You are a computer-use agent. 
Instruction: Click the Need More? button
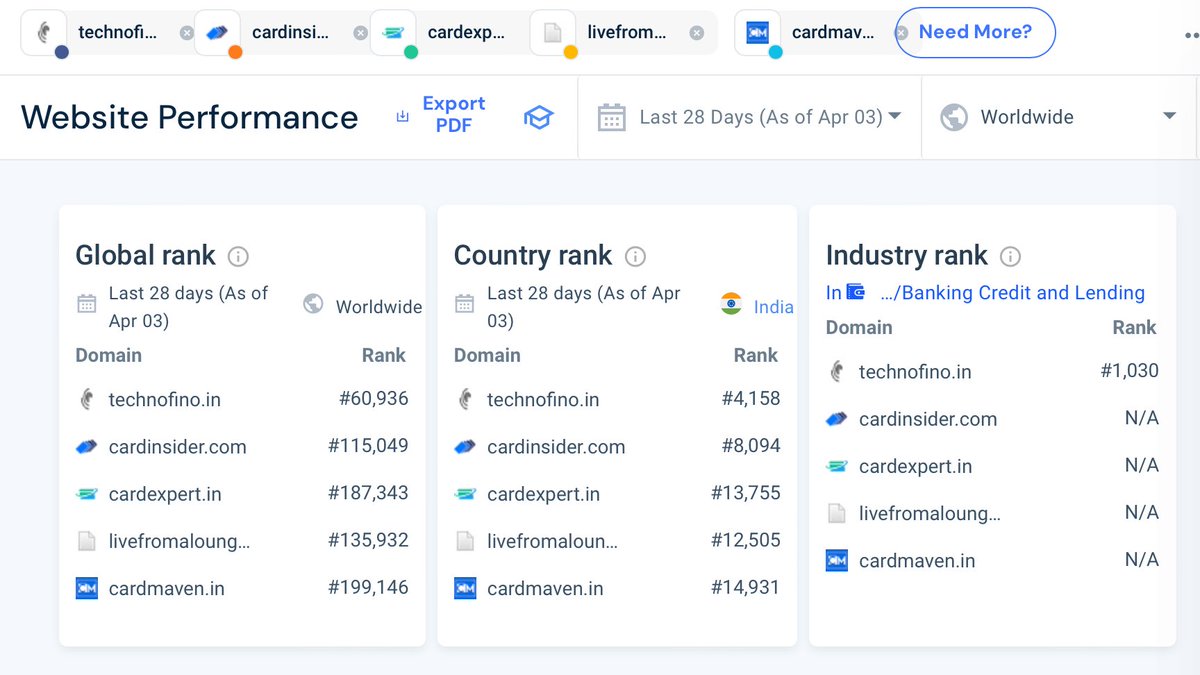pos(975,32)
